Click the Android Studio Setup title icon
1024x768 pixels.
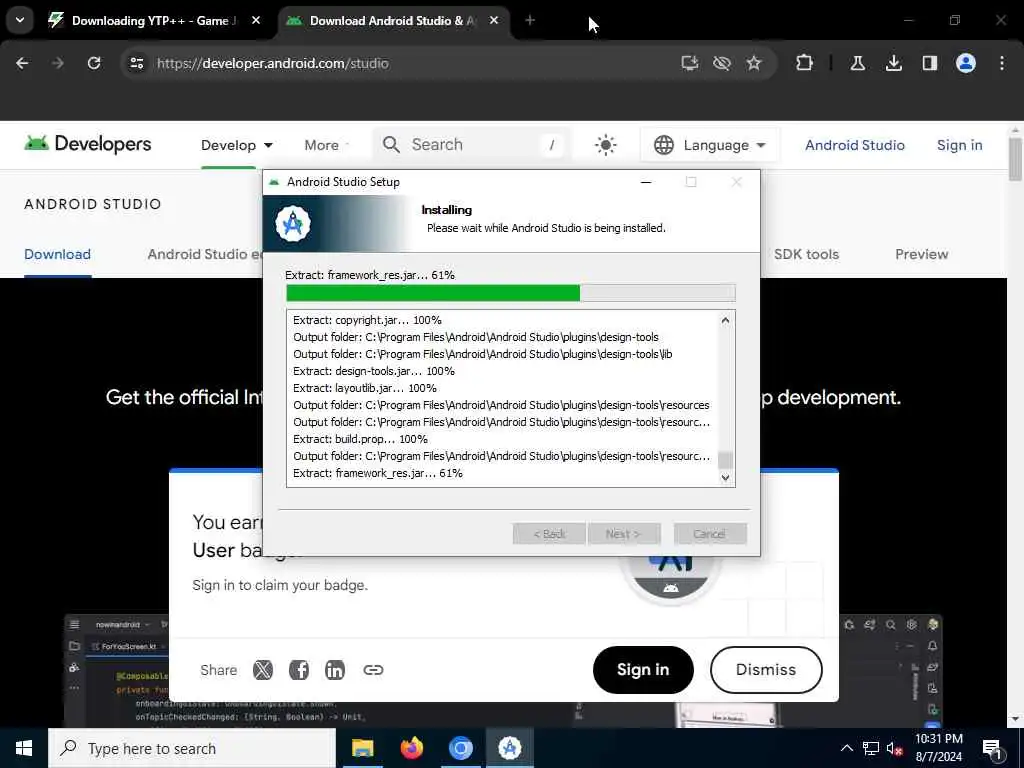[x=274, y=182]
